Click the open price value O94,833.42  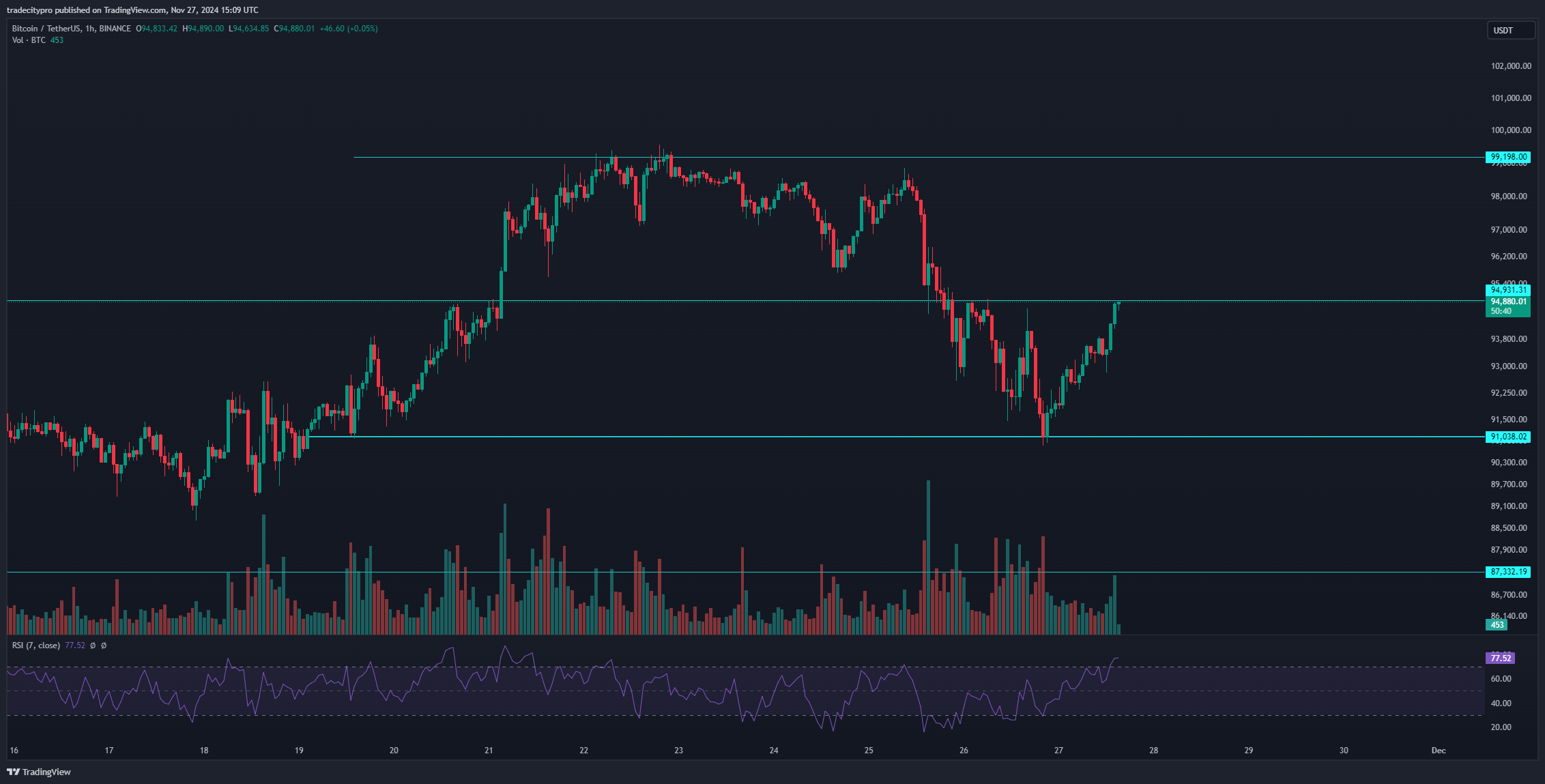coord(157,29)
